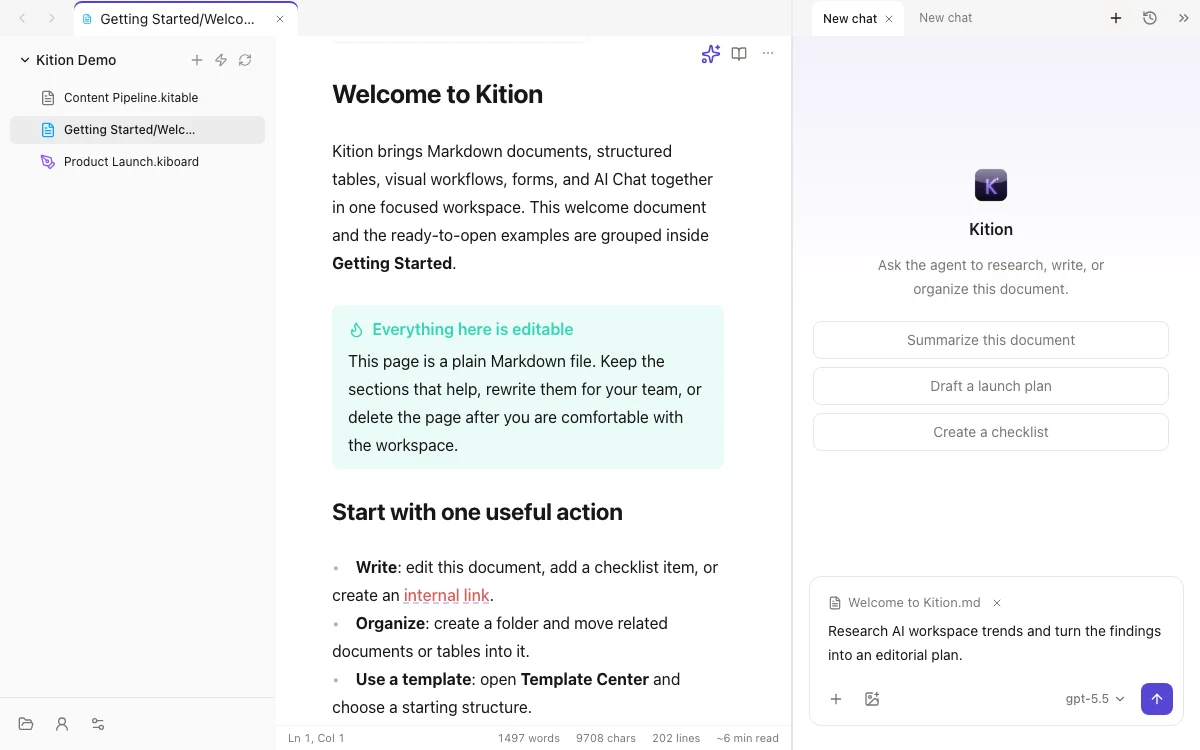Collapse the Kition Demo workspace
The width and height of the screenshot is (1200, 750).
(x=25, y=60)
